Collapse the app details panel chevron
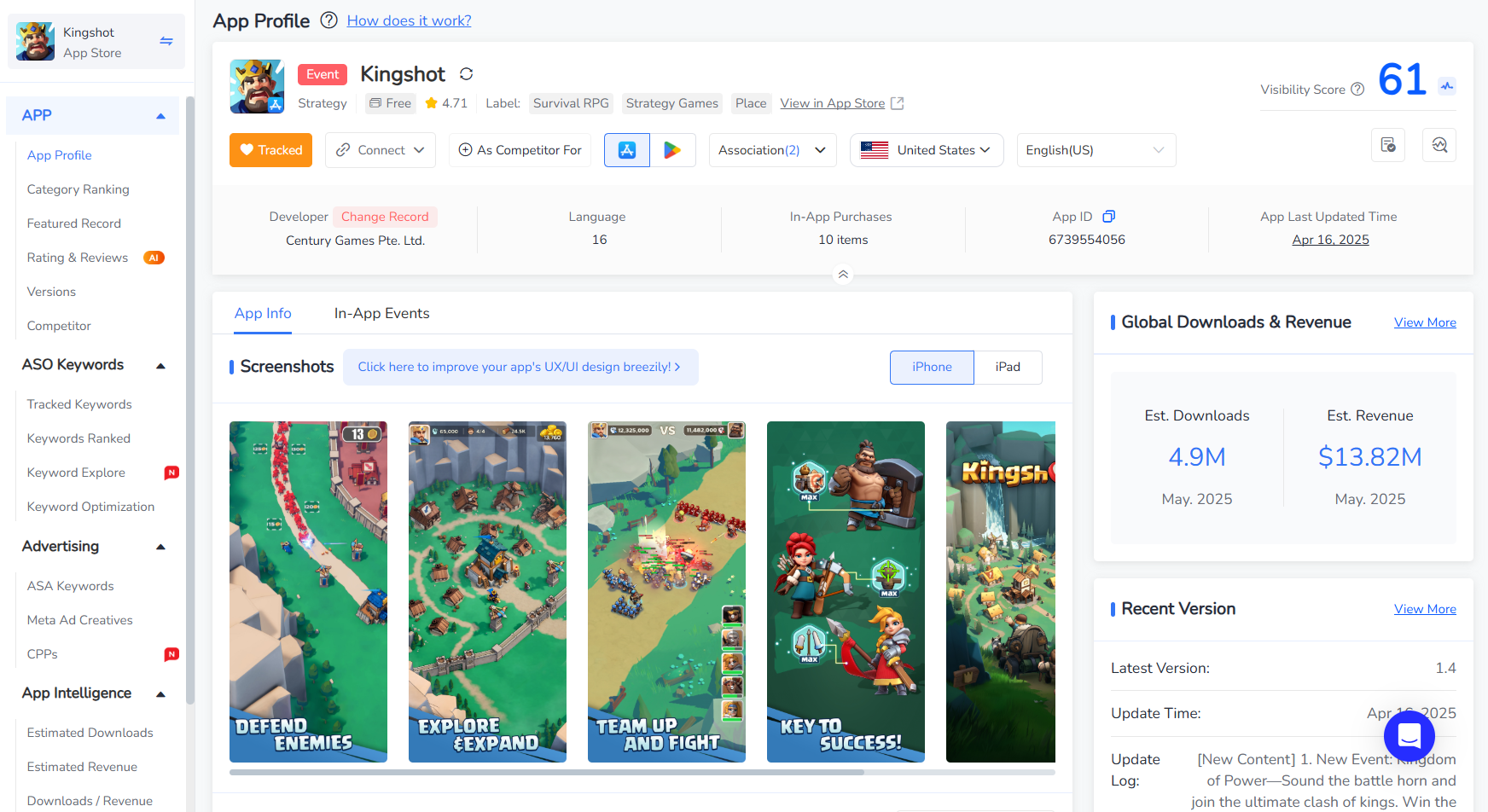The image size is (1488, 812). pyautogui.click(x=843, y=275)
